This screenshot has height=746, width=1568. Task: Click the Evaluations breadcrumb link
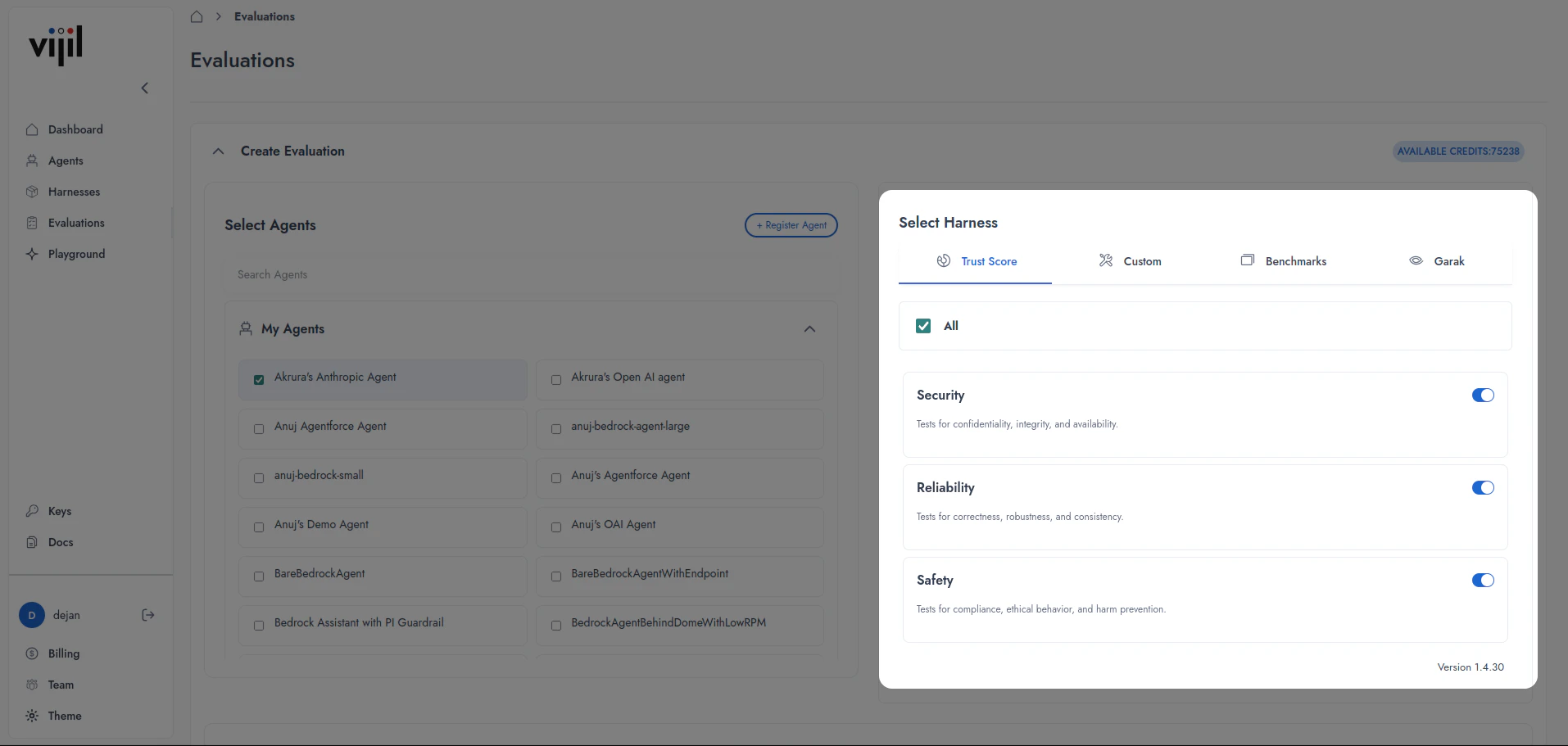(265, 16)
